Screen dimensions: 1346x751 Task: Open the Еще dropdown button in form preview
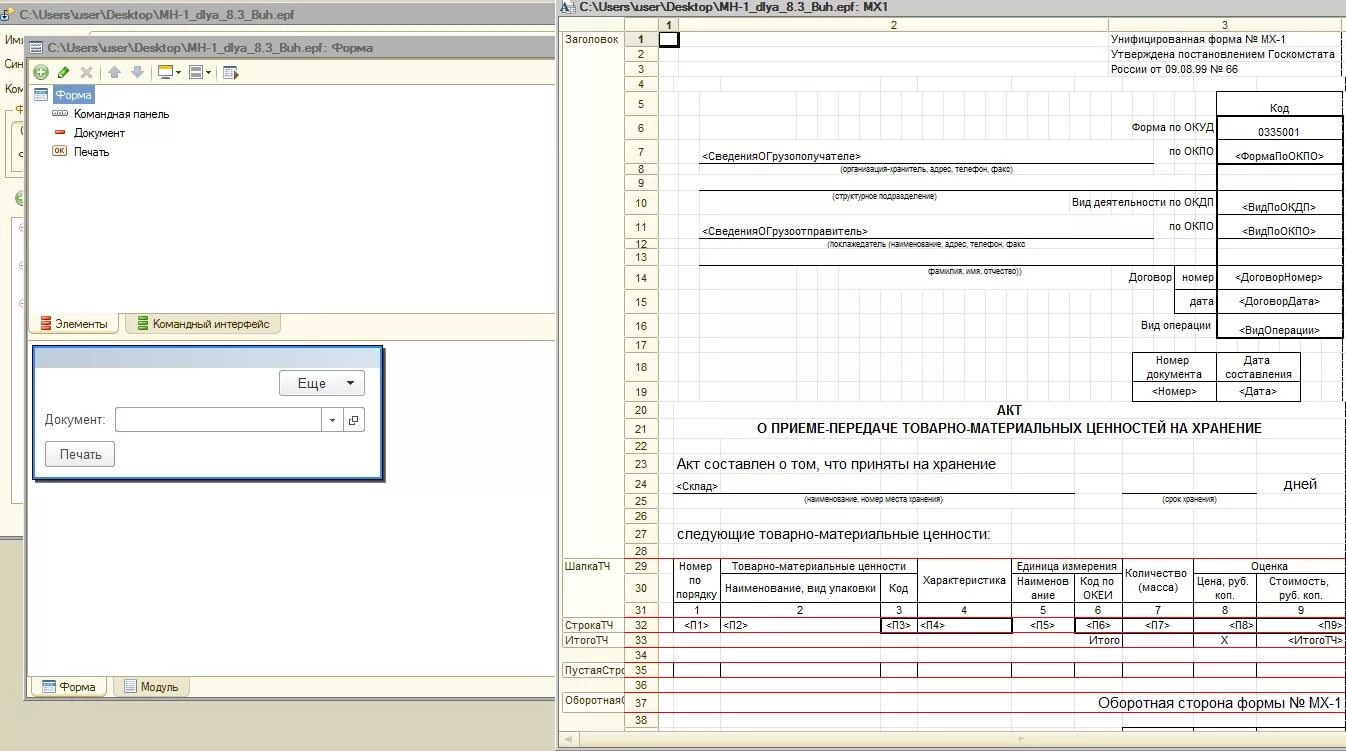pos(322,383)
